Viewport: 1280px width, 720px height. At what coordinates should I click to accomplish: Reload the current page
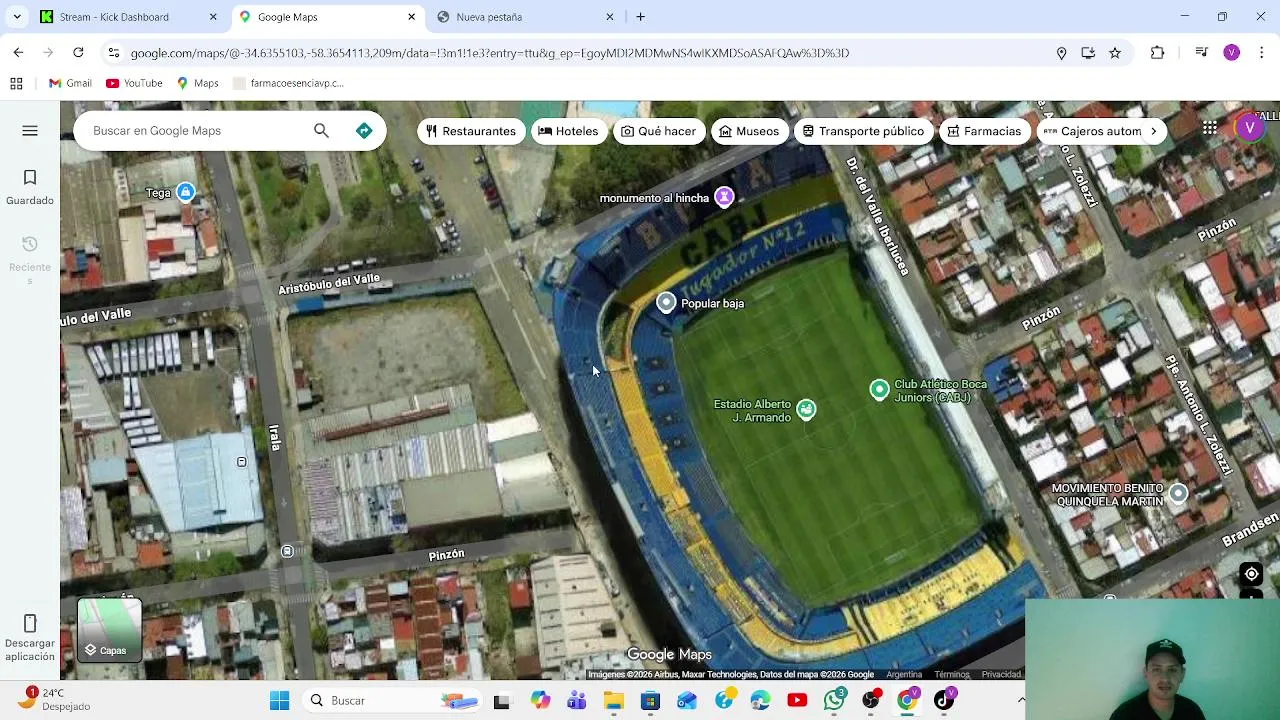point(78,53)
